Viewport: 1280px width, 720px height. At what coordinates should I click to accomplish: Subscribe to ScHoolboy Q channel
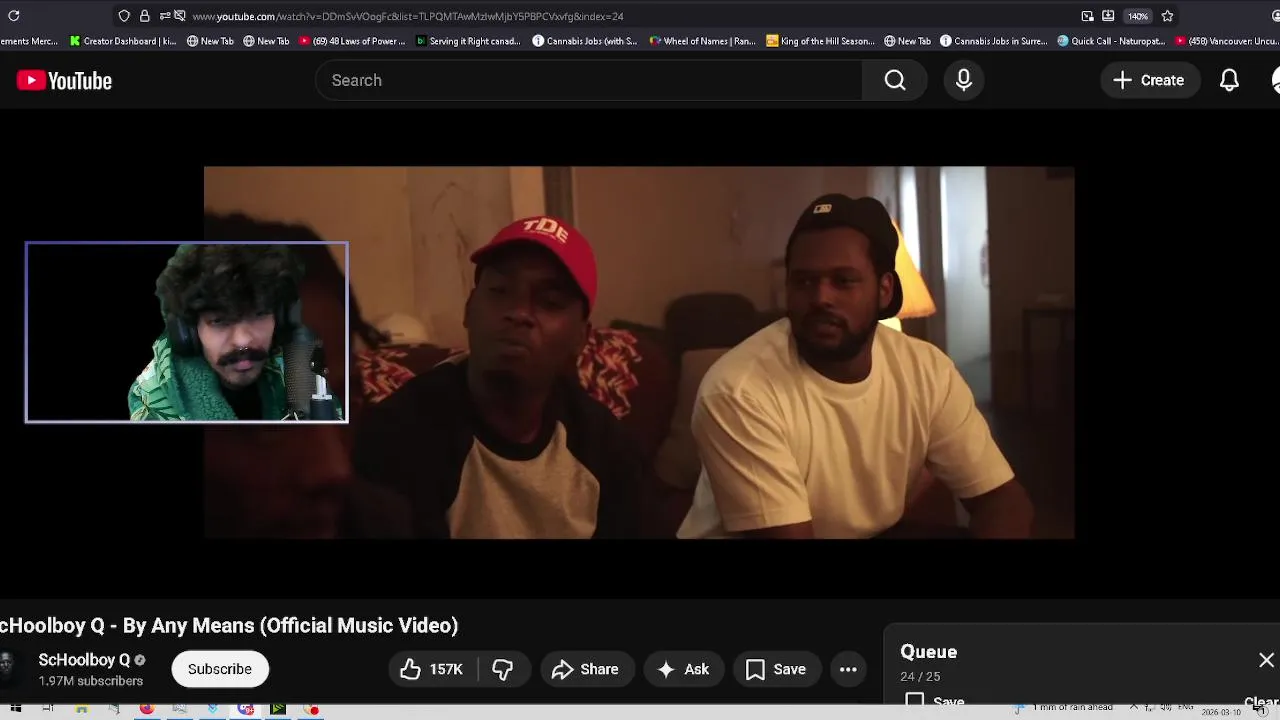[x=220, y=669]
